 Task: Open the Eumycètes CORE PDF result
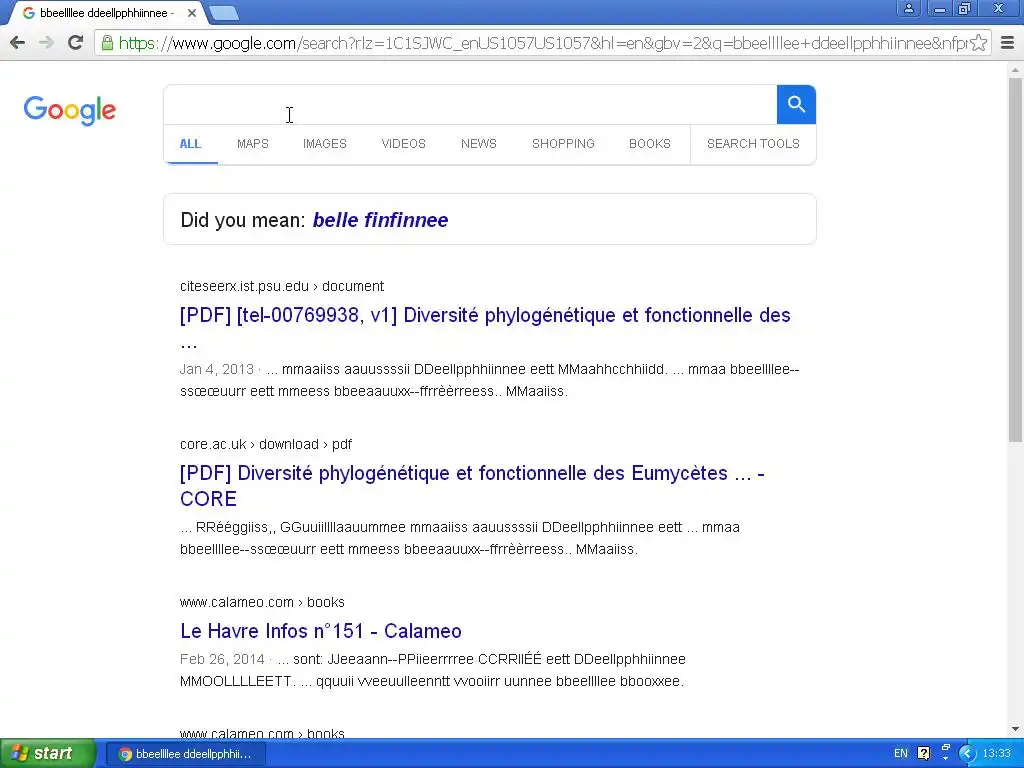[472, 486]
